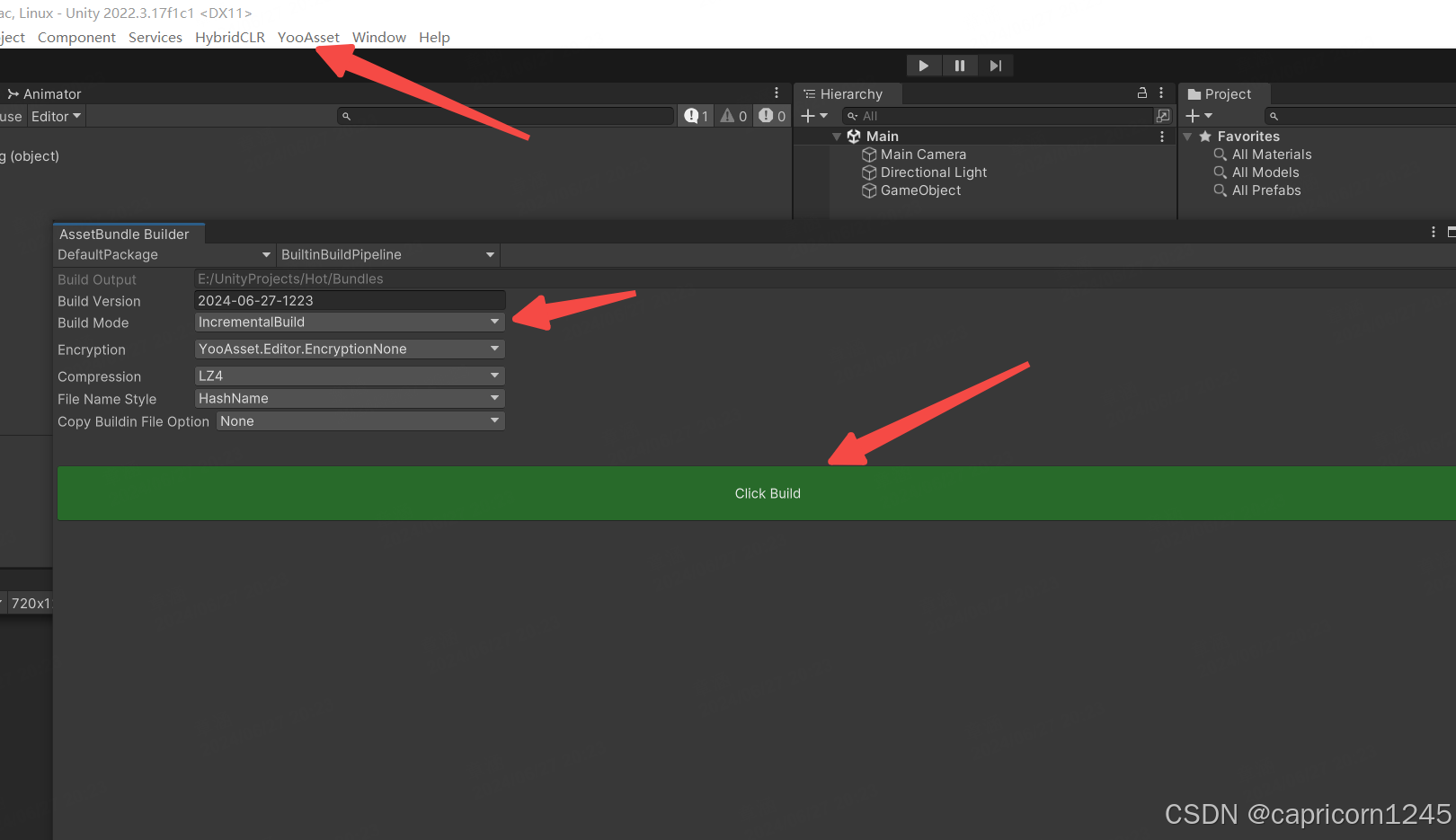Select Directional Light in the Hierarchy

click(933, 172)
